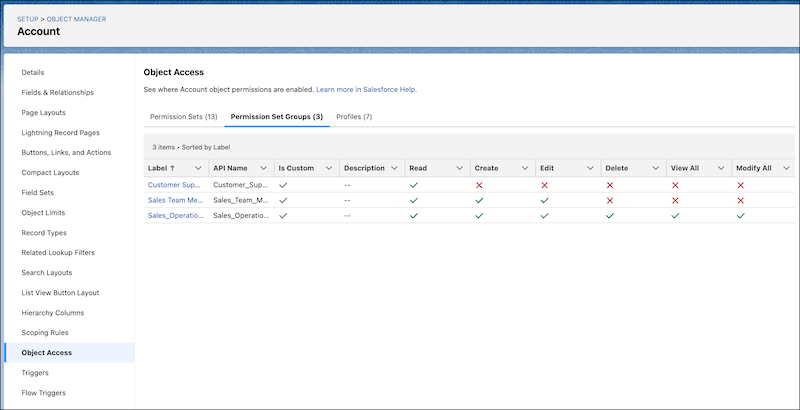Go to Object Manager via breadcrumb
The height and width of the screenshot is (410, 800).
click(x=77, y=19)
